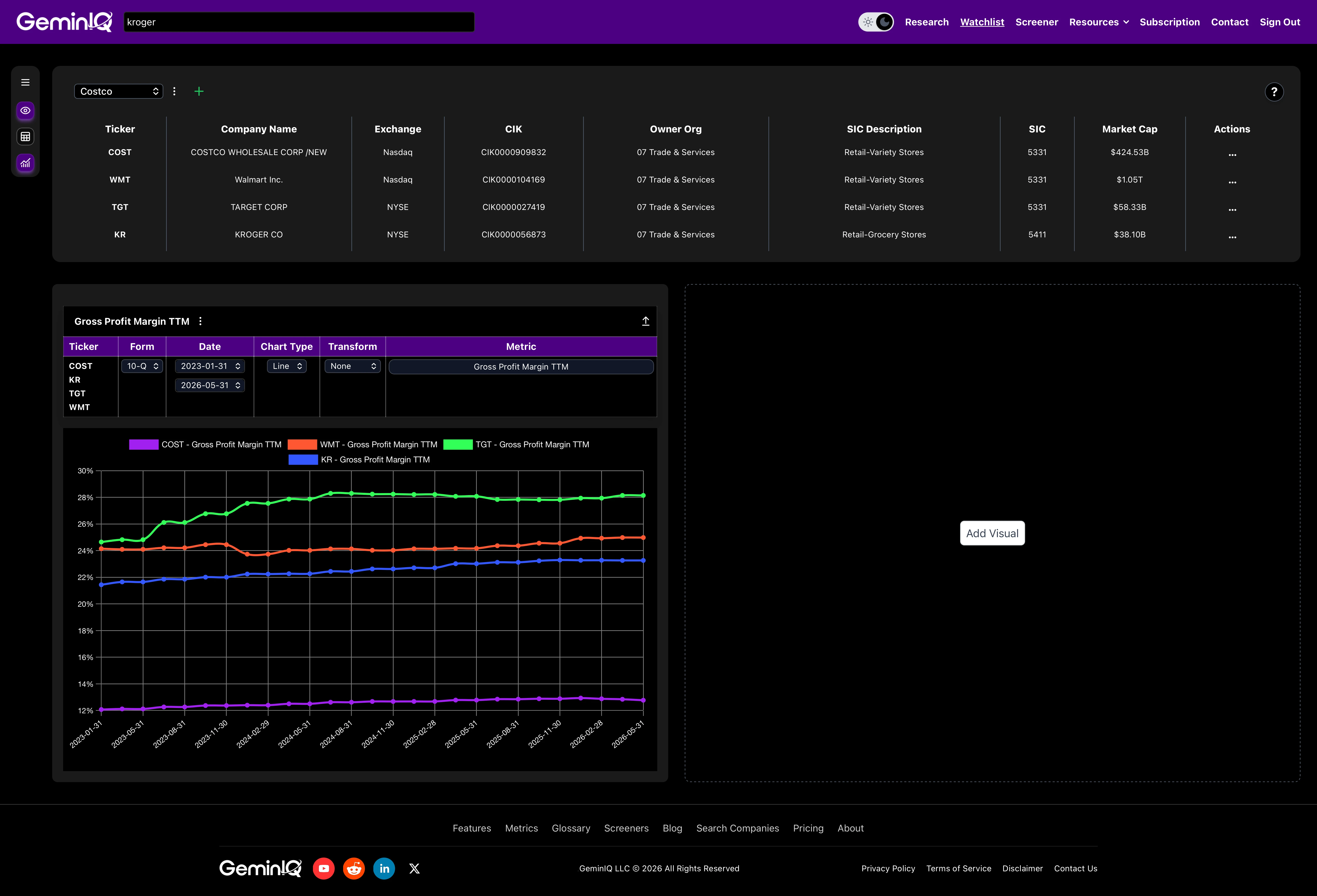1317x896 pixels.
Task: Open the table grid sidebar icon
Action: tap(25, 137)
